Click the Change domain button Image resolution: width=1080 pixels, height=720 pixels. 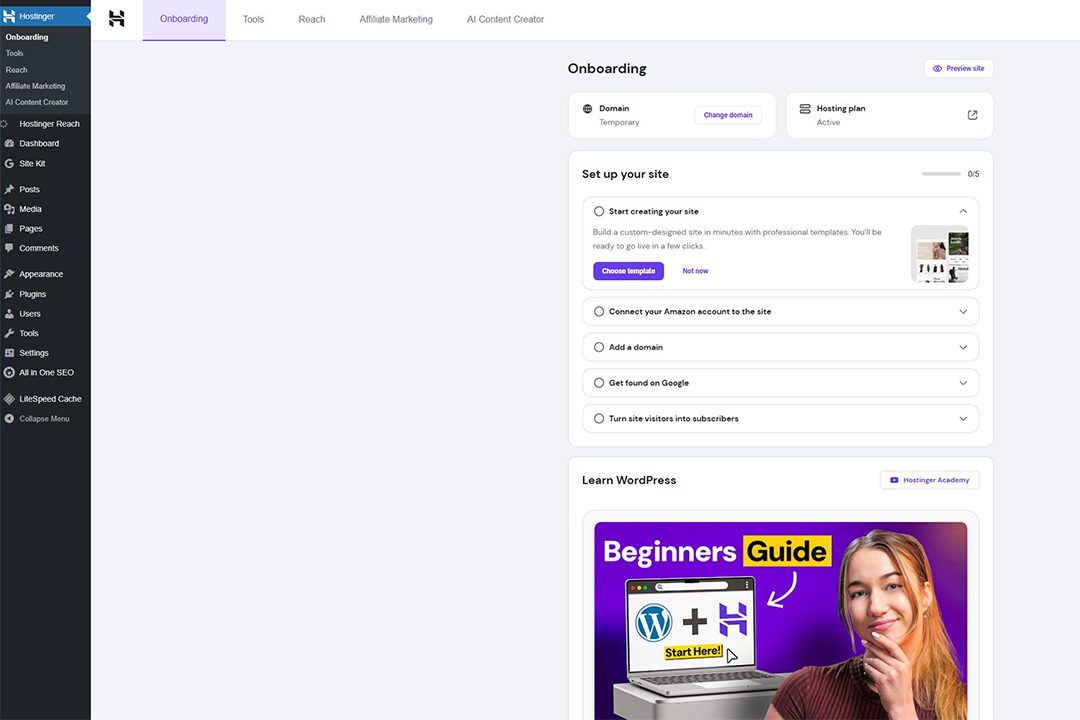(x=728, y=115)
